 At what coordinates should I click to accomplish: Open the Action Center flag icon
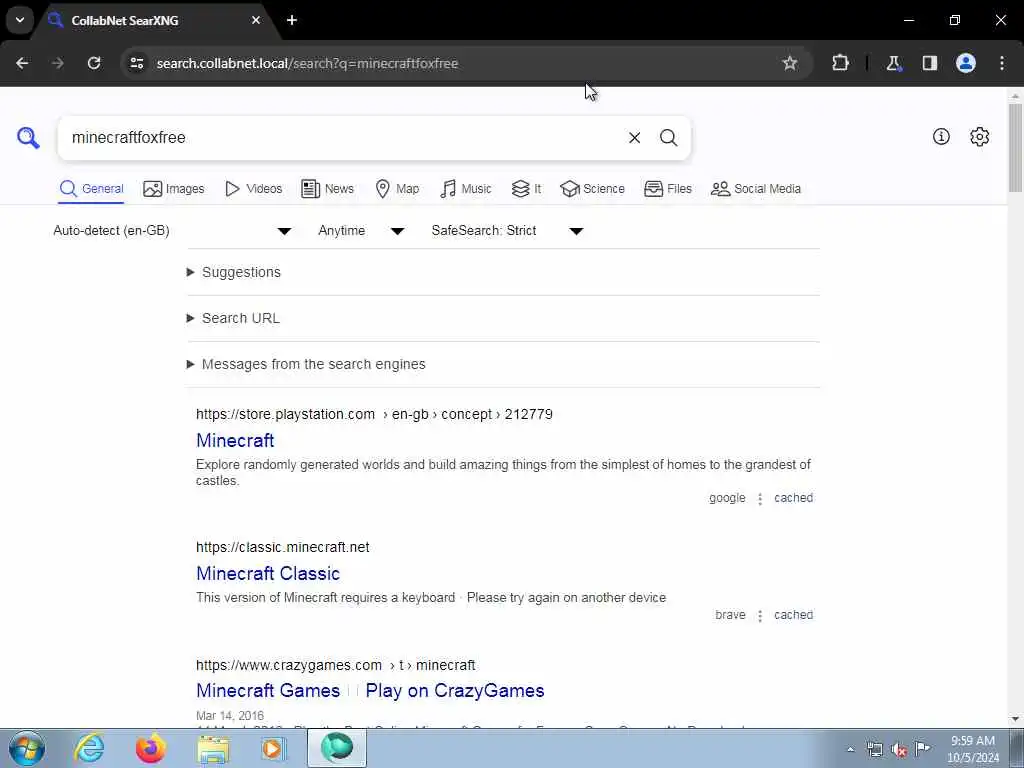(x=922, y=749)
